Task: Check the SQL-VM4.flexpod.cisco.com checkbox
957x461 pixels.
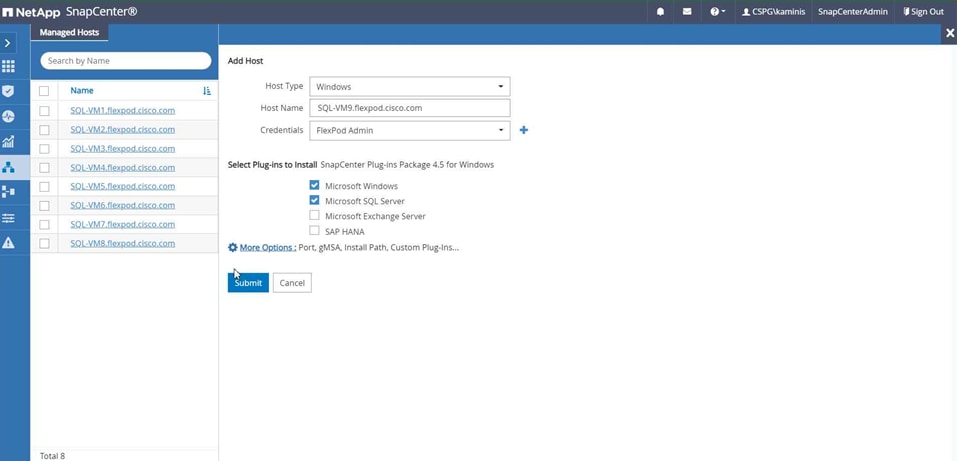Action: coord(44,167)
